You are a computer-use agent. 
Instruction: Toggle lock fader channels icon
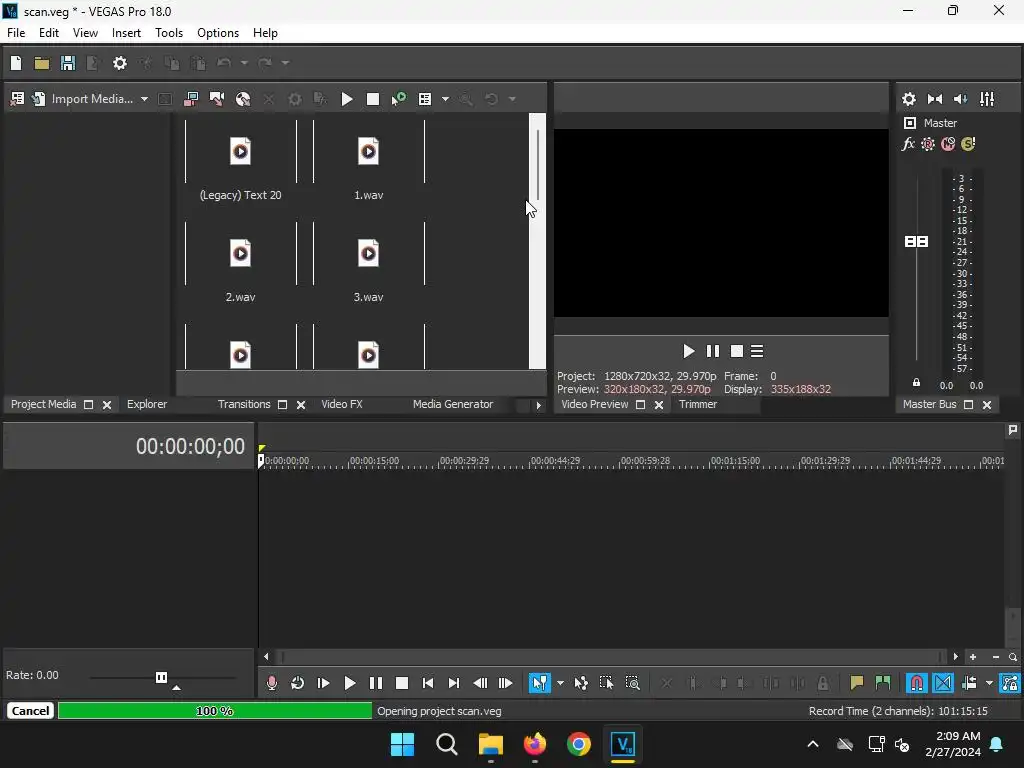[916, 383]
